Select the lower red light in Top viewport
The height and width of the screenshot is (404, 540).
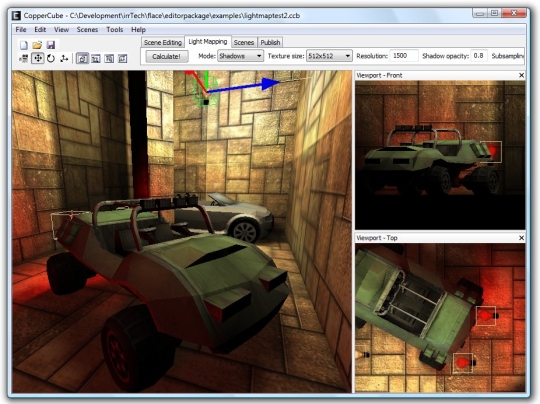click(x=463, y=363)
